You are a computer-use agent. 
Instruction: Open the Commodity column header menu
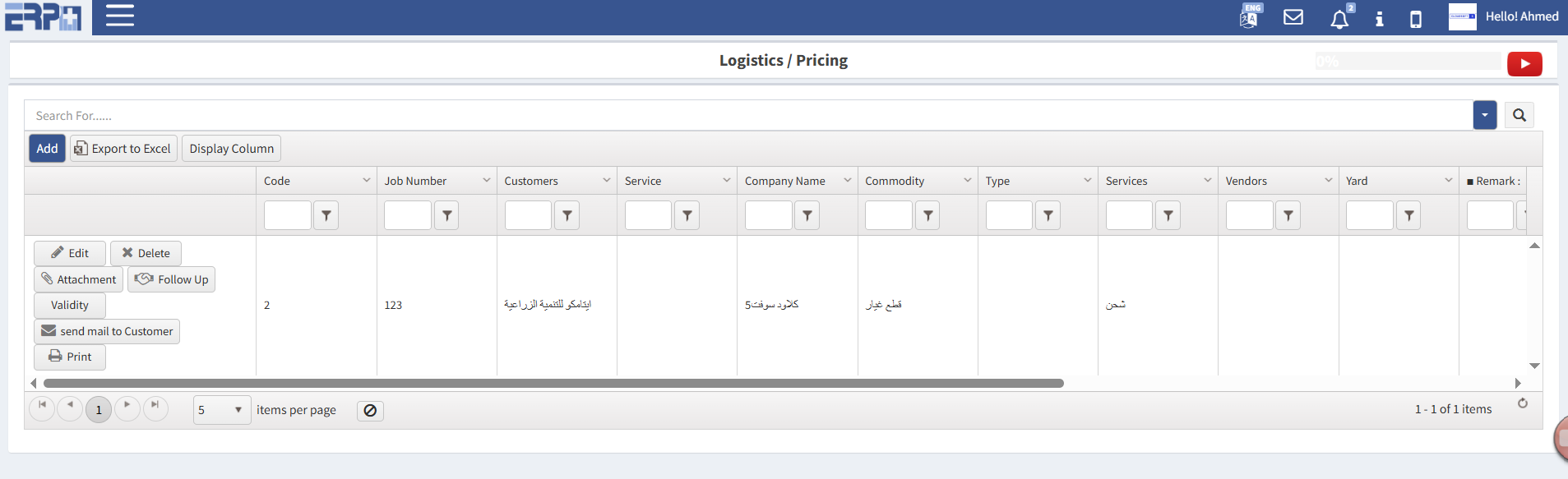pyautogui.click(x=968, y=181)
